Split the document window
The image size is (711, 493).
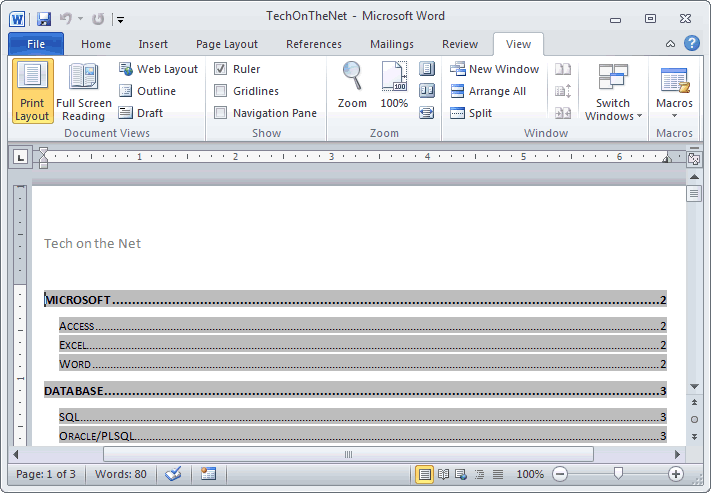coord(471,112)
